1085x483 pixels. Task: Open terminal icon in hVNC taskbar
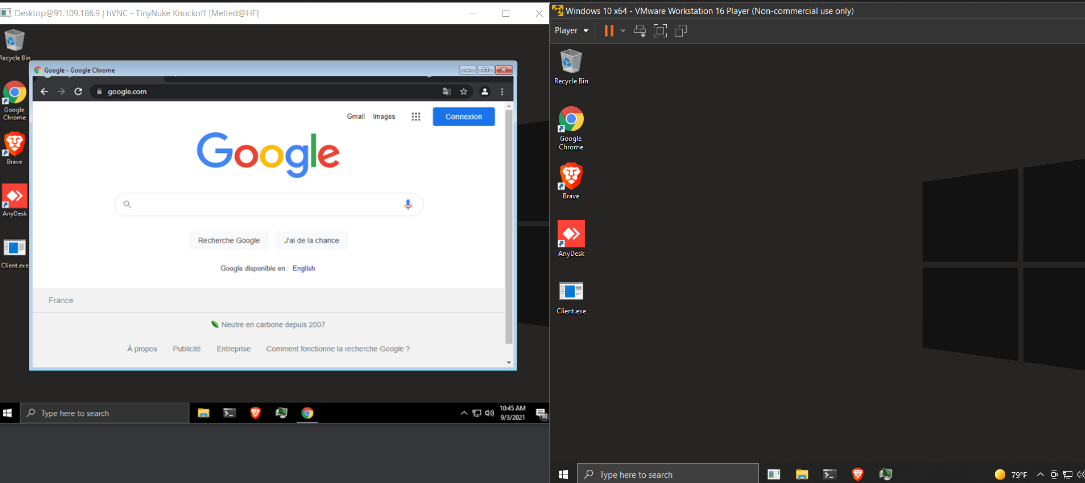point(229,413)
